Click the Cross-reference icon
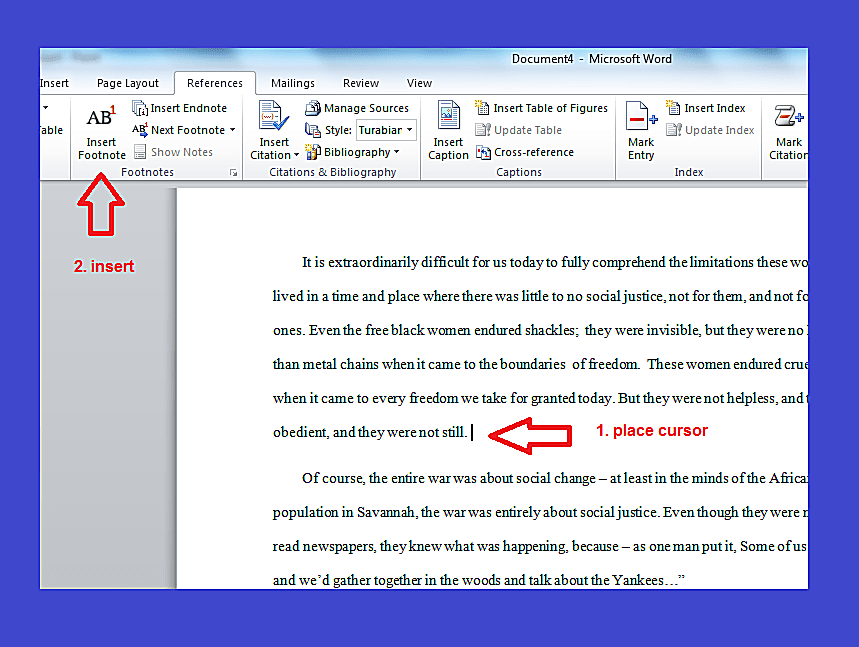The image size is (859, 647). tap(483, 152)
